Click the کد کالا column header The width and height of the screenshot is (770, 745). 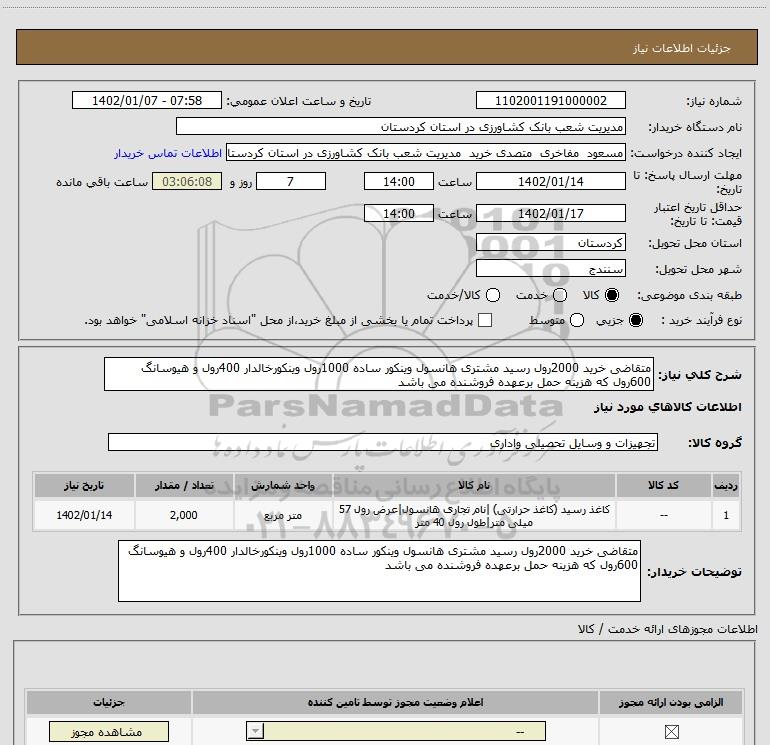[663, 485]
